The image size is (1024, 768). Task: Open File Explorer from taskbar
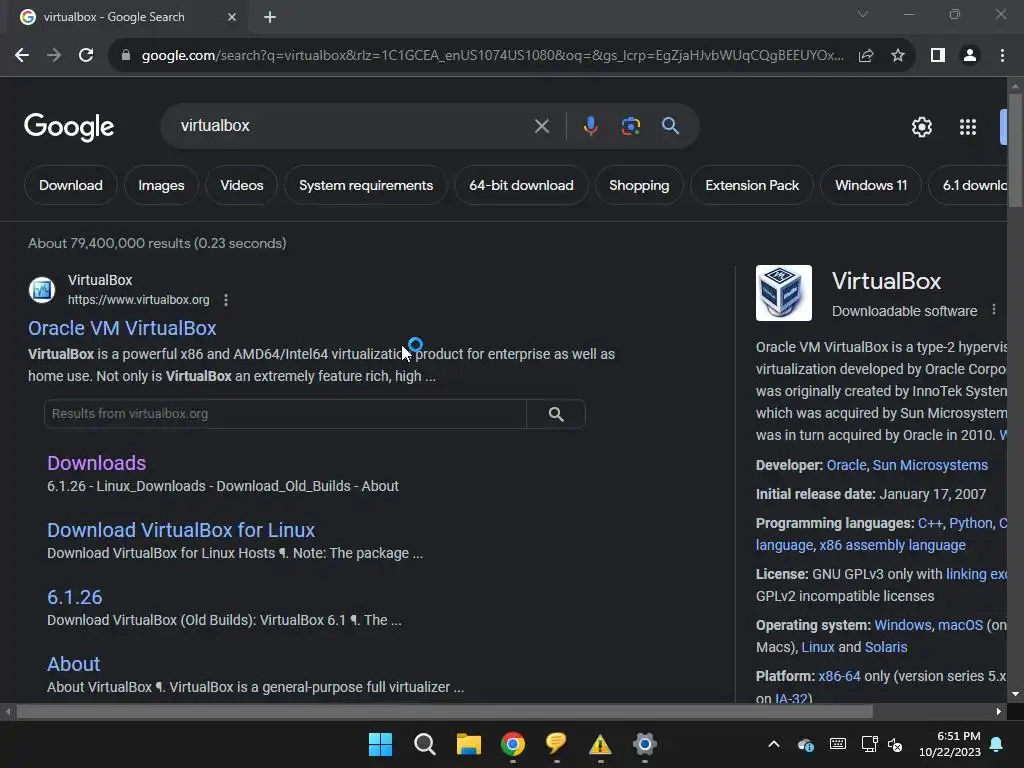click(468, 744)
